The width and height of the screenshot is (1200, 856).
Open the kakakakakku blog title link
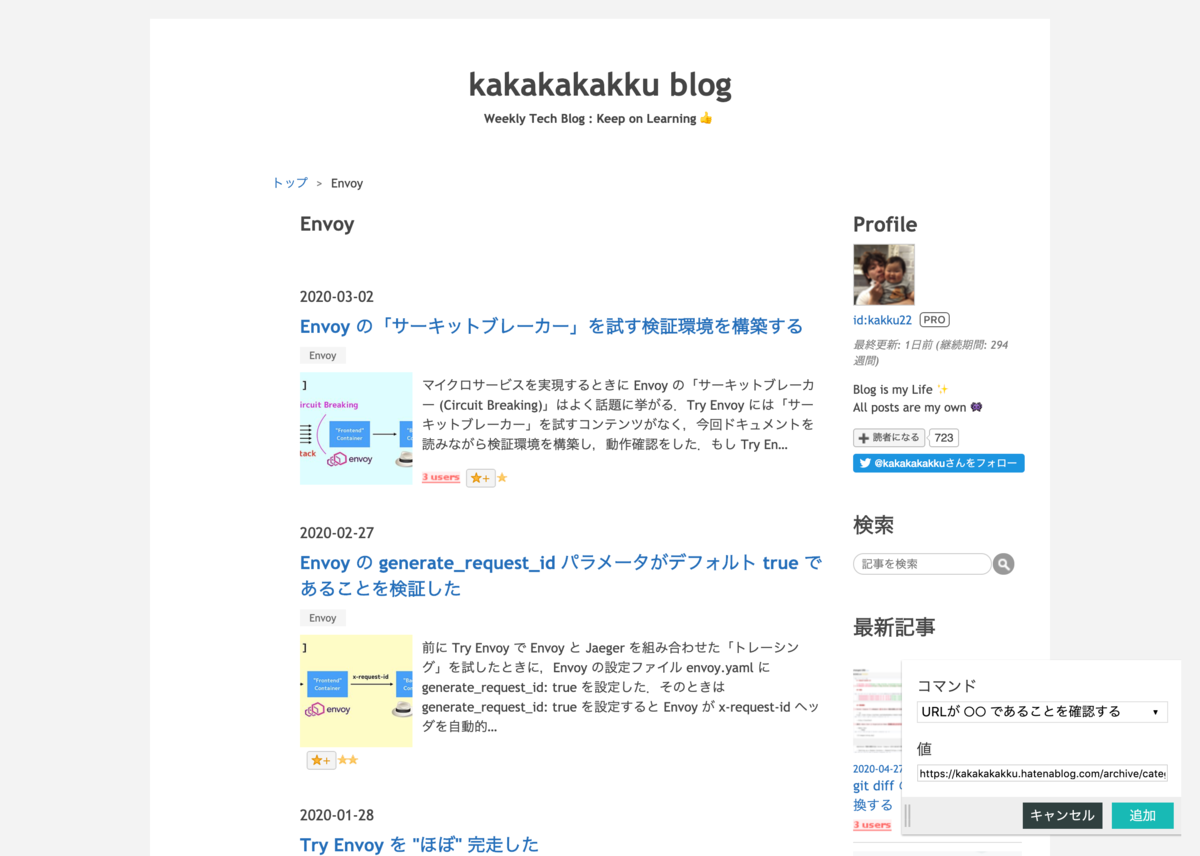(600, 85)
